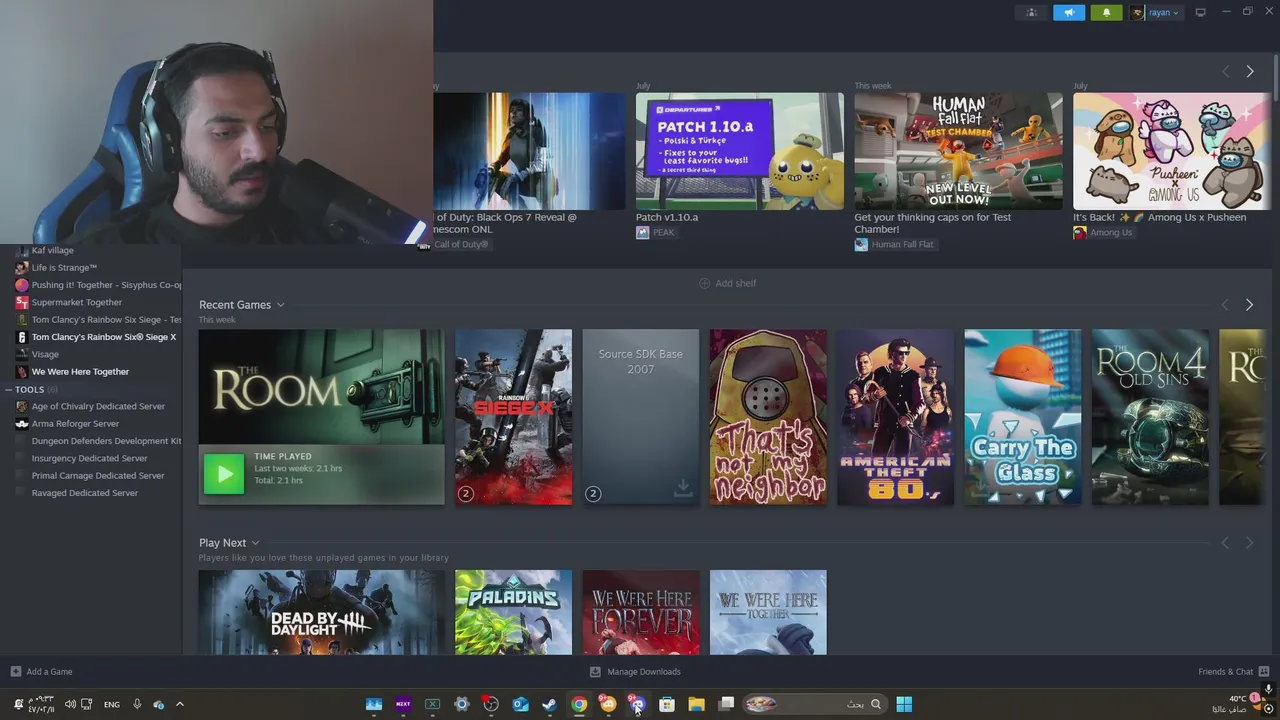Viewport: 1280px width, 720px height.
Task: Open We Were Here Forever cover
Action: point(641,613)
